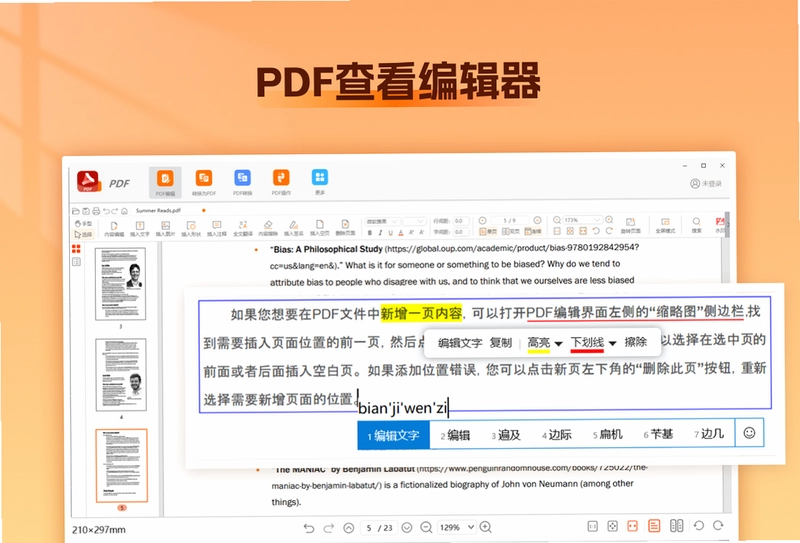800x543 pixels.
Task: Click the 插入形状 tool
Action: coord(191,229)
